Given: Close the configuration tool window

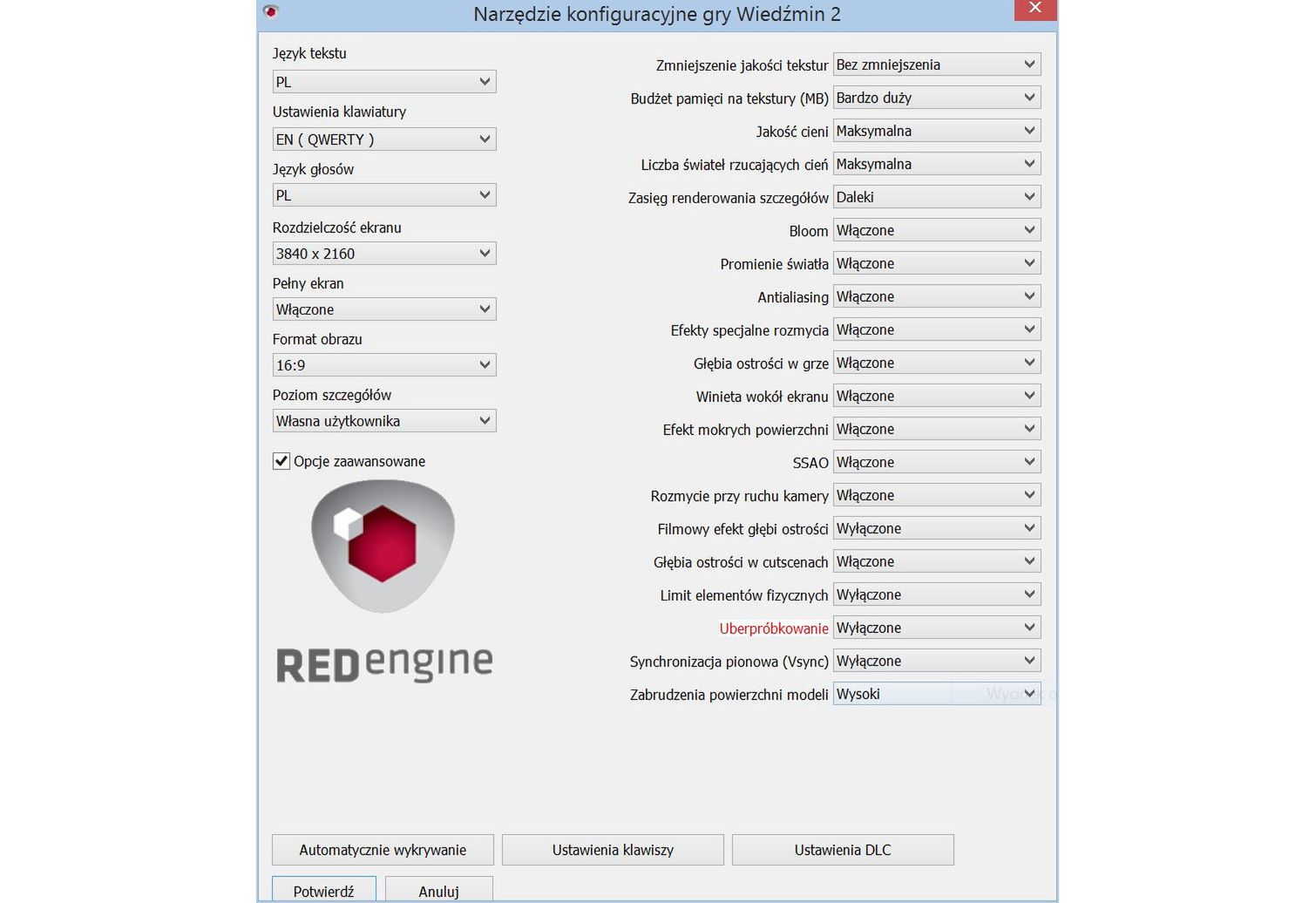Looking at the screenshot, I should tap(1035, 9).
